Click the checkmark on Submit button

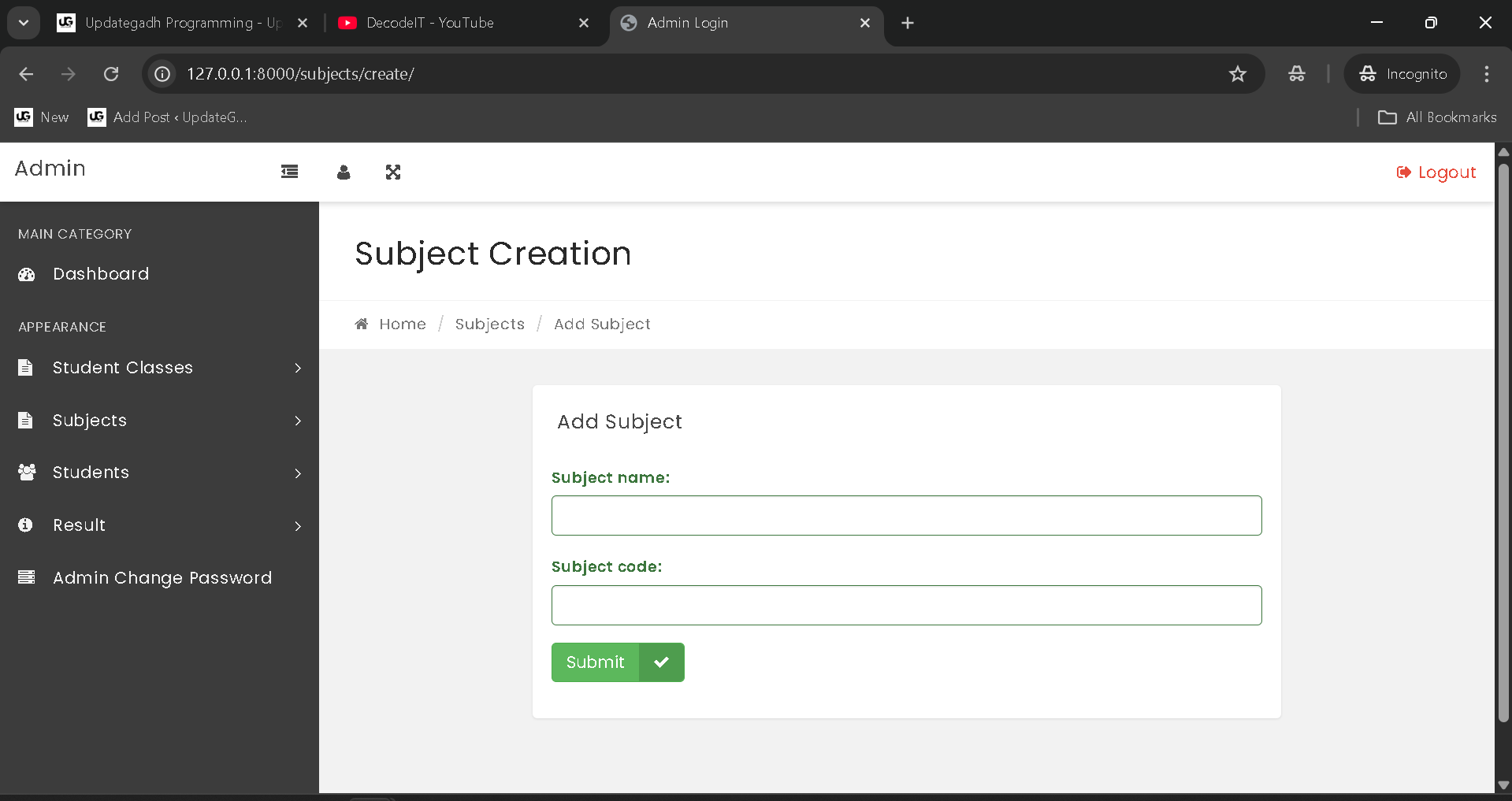(661, 662)
